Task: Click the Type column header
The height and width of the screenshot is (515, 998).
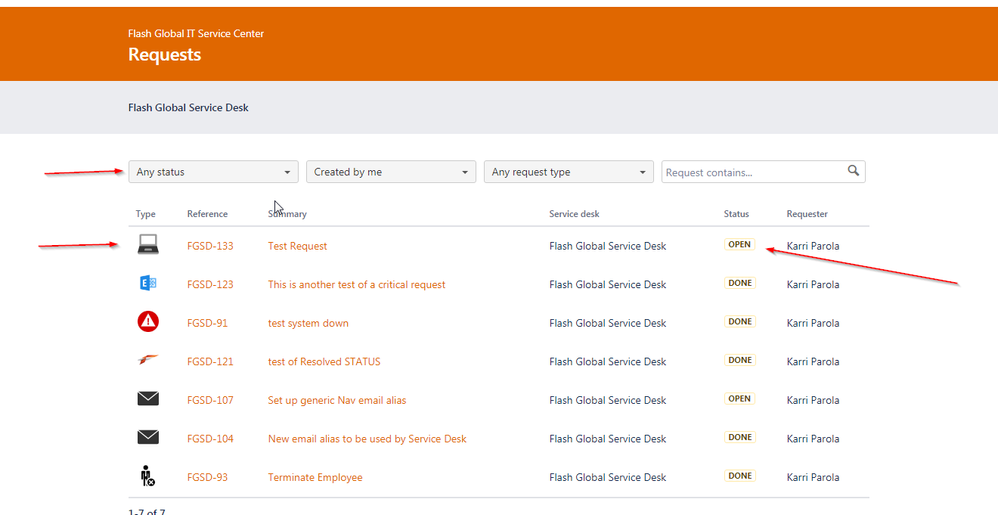Action: (x=145, y=214)
